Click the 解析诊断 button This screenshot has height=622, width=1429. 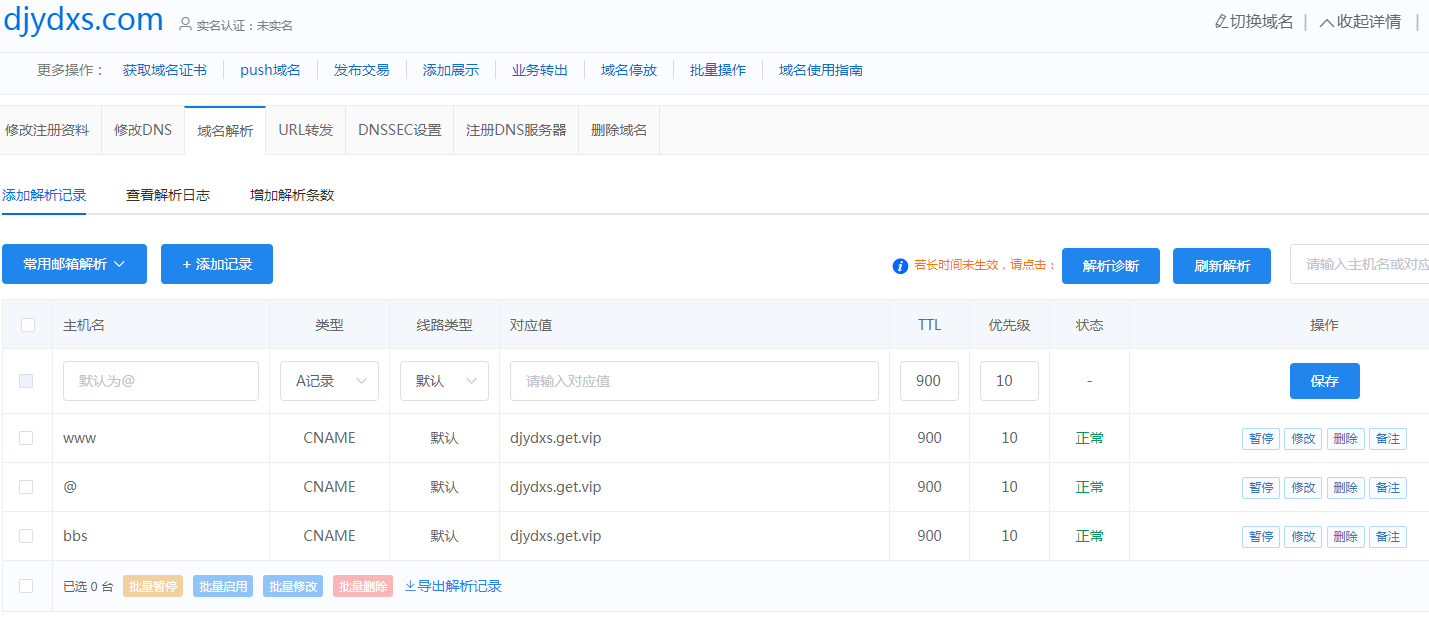[x=1110, y=265]
